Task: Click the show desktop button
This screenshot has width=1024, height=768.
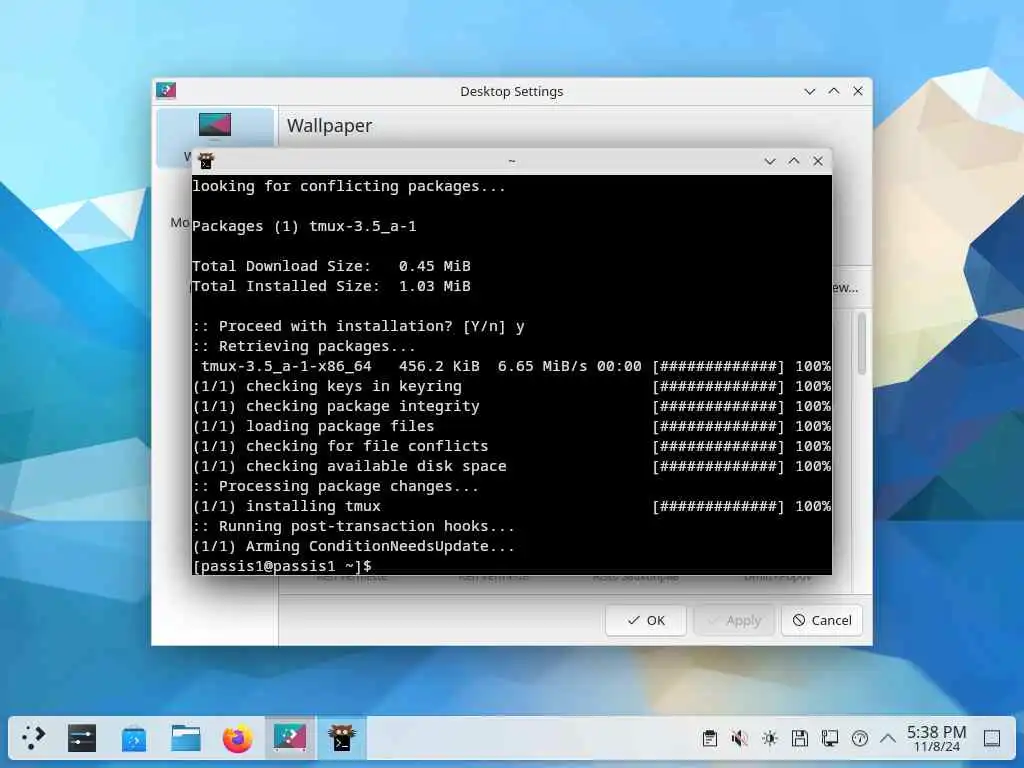Action: (992, 739)
